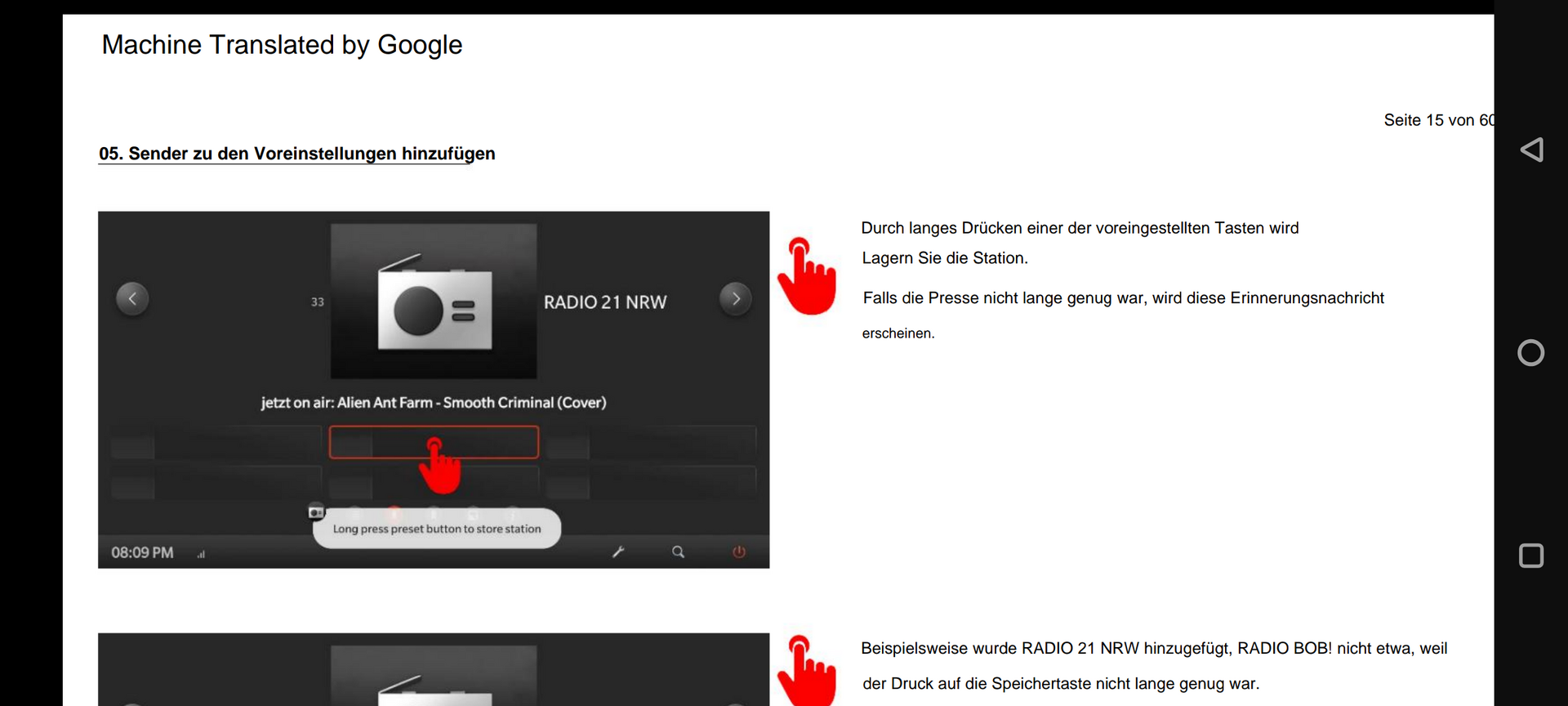Image resolution: width=1568 pixels, height=706 pixels.
Task: Click the magnifier search icon in radio bar
Action: click(x=678, y=552)
